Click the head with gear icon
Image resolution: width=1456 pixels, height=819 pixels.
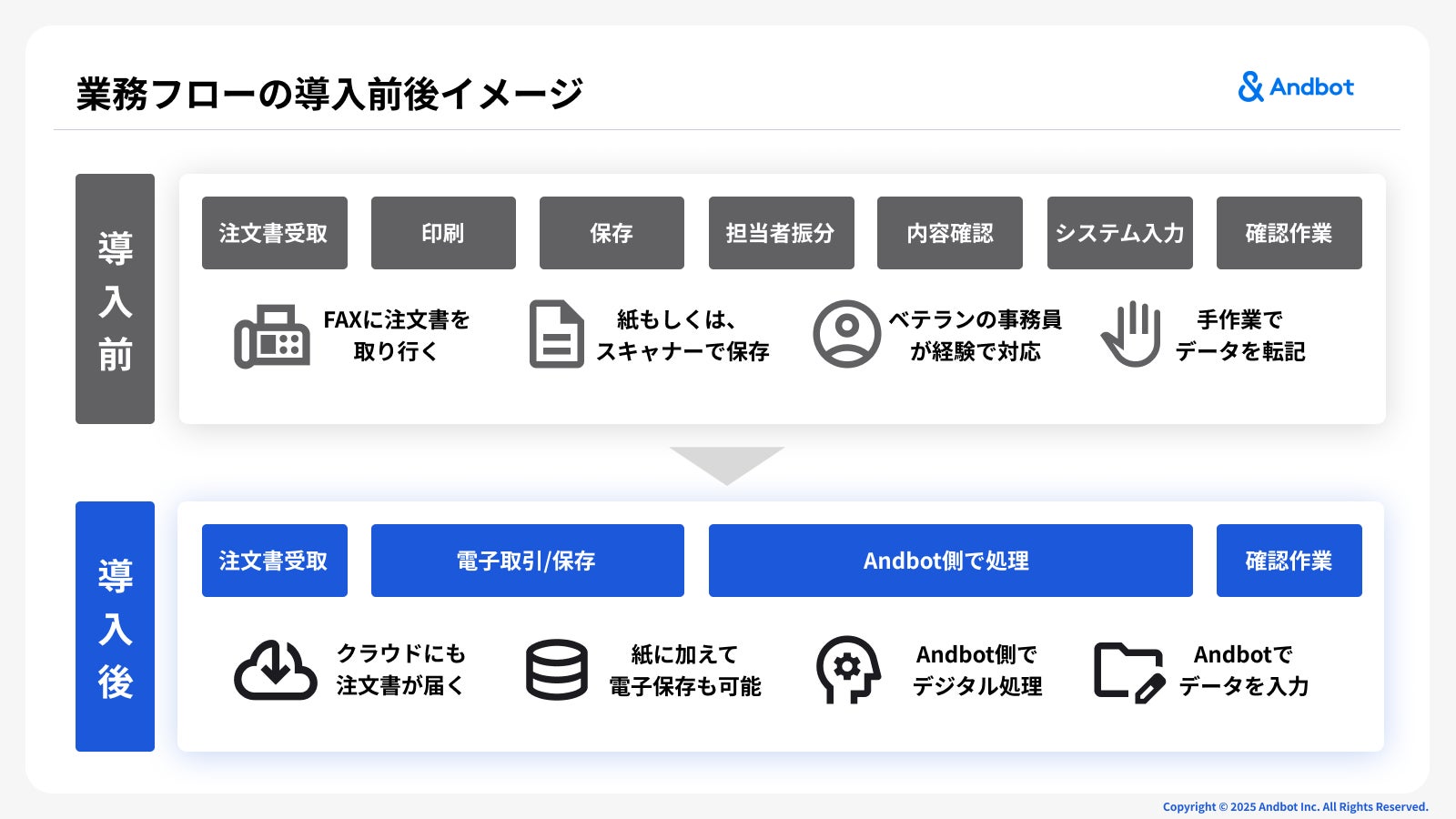848,670
